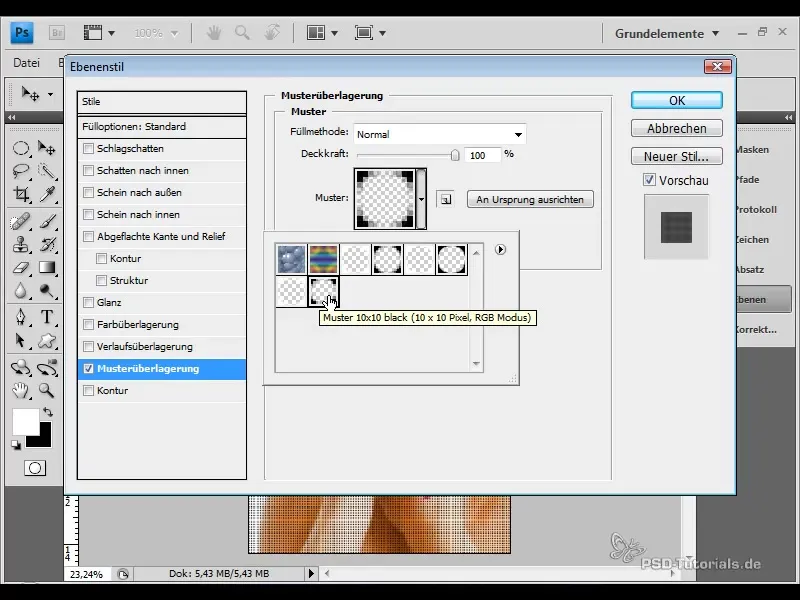This screenshot has height=600, width=800.
Task: Select the Zoom magnifier in tool panel
Action: pyautogui.click(x=46, y=390)
